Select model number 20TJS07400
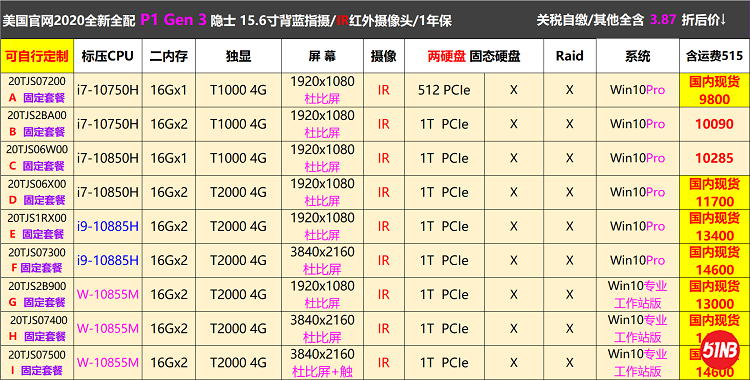Viewport: 750px width, 380px height. [39, 320]
